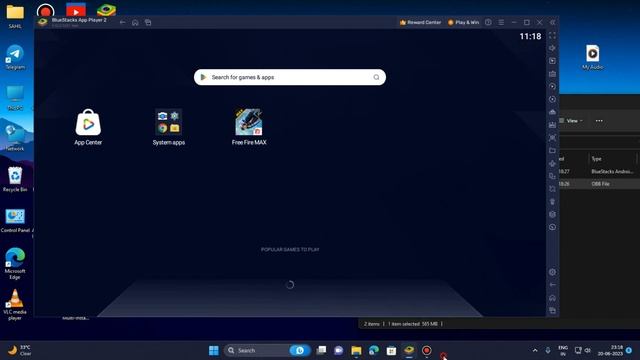Show hidden system tray icons
The width and height of the screenshot is (640, 360).
535,350
